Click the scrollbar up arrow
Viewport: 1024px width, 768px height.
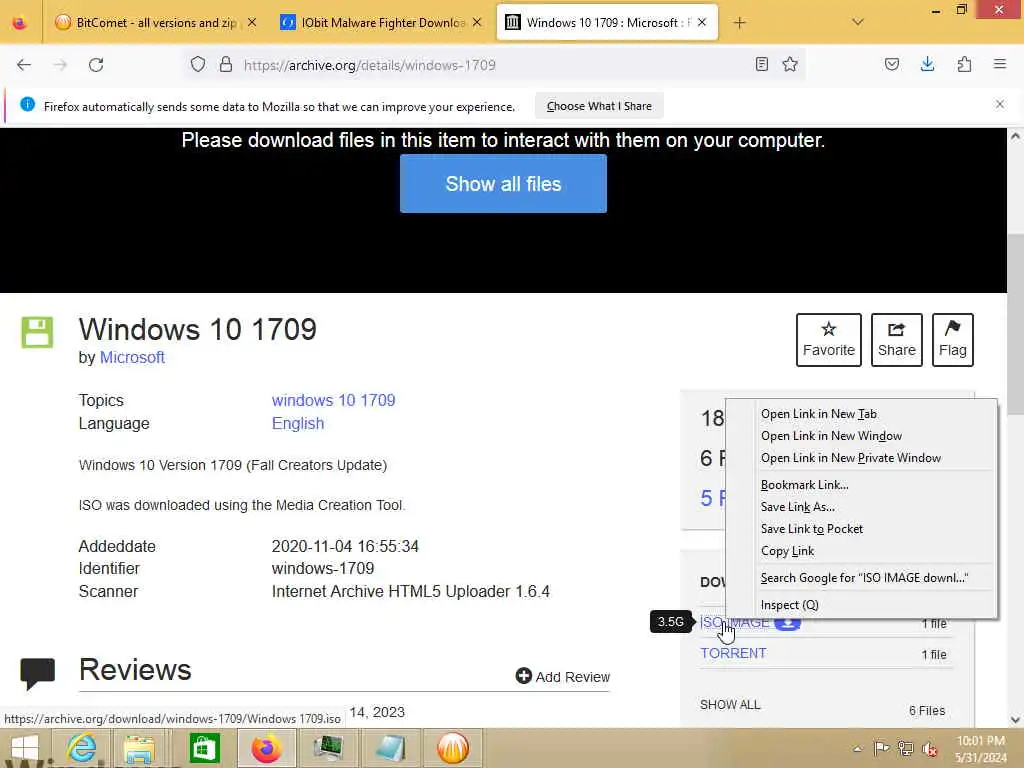[x=1015, y=136]
